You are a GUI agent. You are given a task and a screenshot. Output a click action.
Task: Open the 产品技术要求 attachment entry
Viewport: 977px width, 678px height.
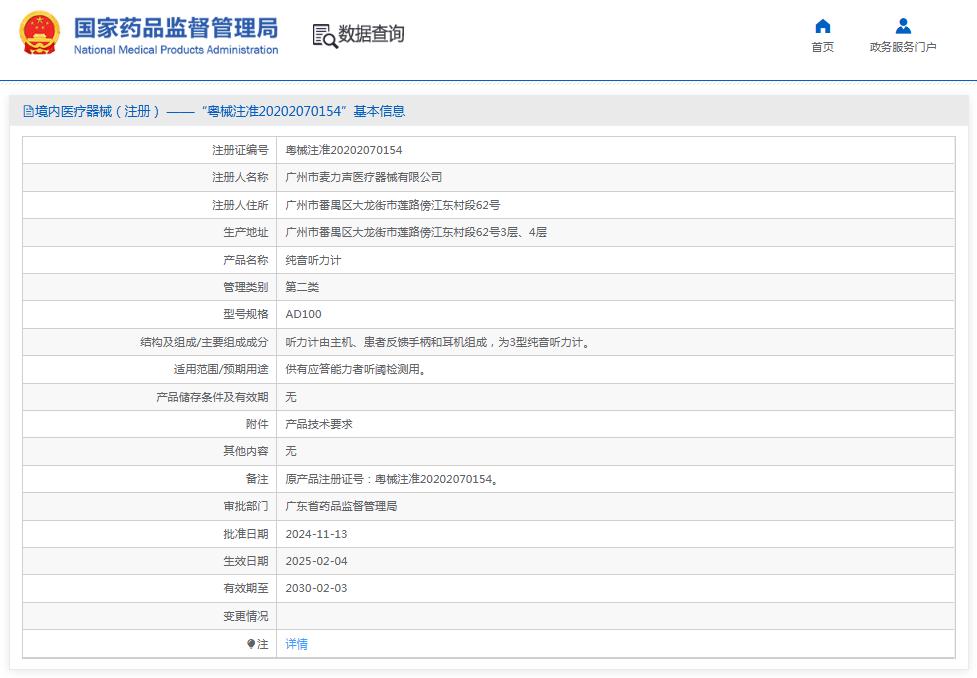click(317, 423)
